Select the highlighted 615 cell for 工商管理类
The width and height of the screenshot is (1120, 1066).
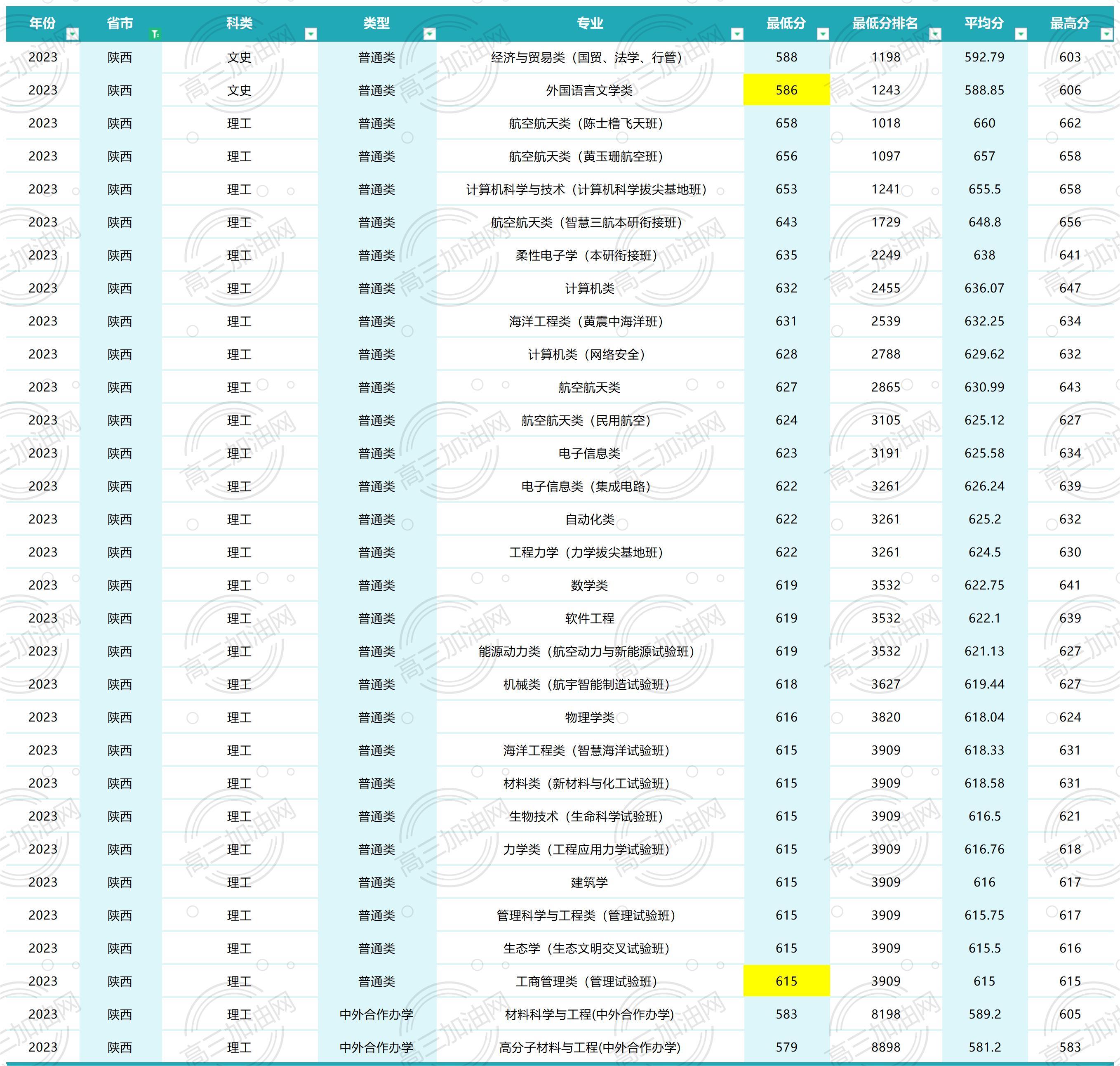(787, 981)
